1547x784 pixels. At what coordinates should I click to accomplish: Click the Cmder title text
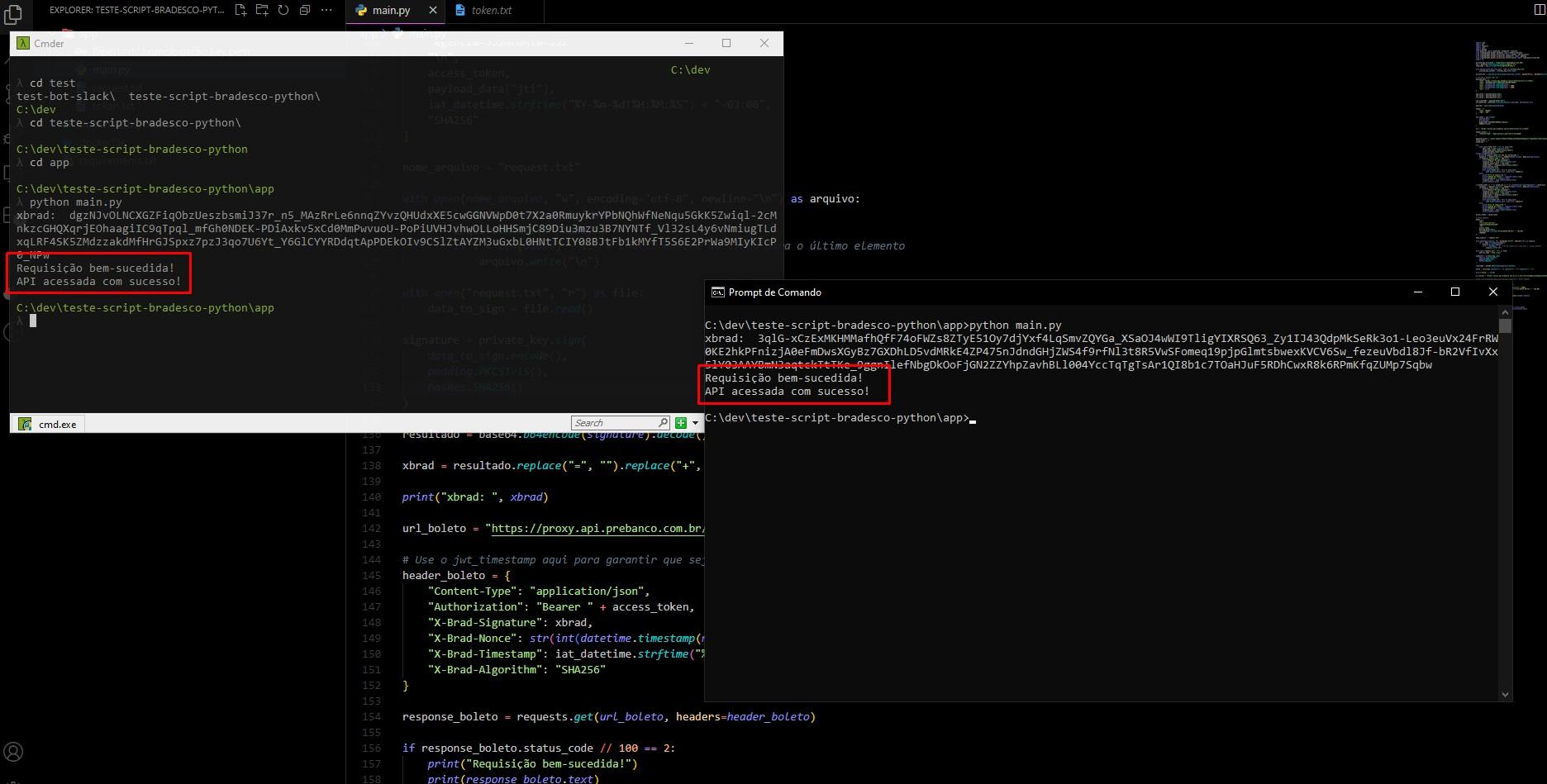[49, 43]
